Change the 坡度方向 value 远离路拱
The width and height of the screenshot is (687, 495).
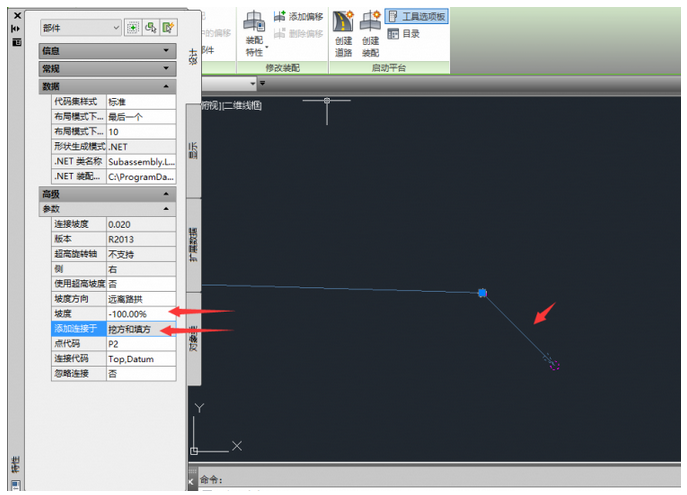pyautogui.click(x=141, y=299)
